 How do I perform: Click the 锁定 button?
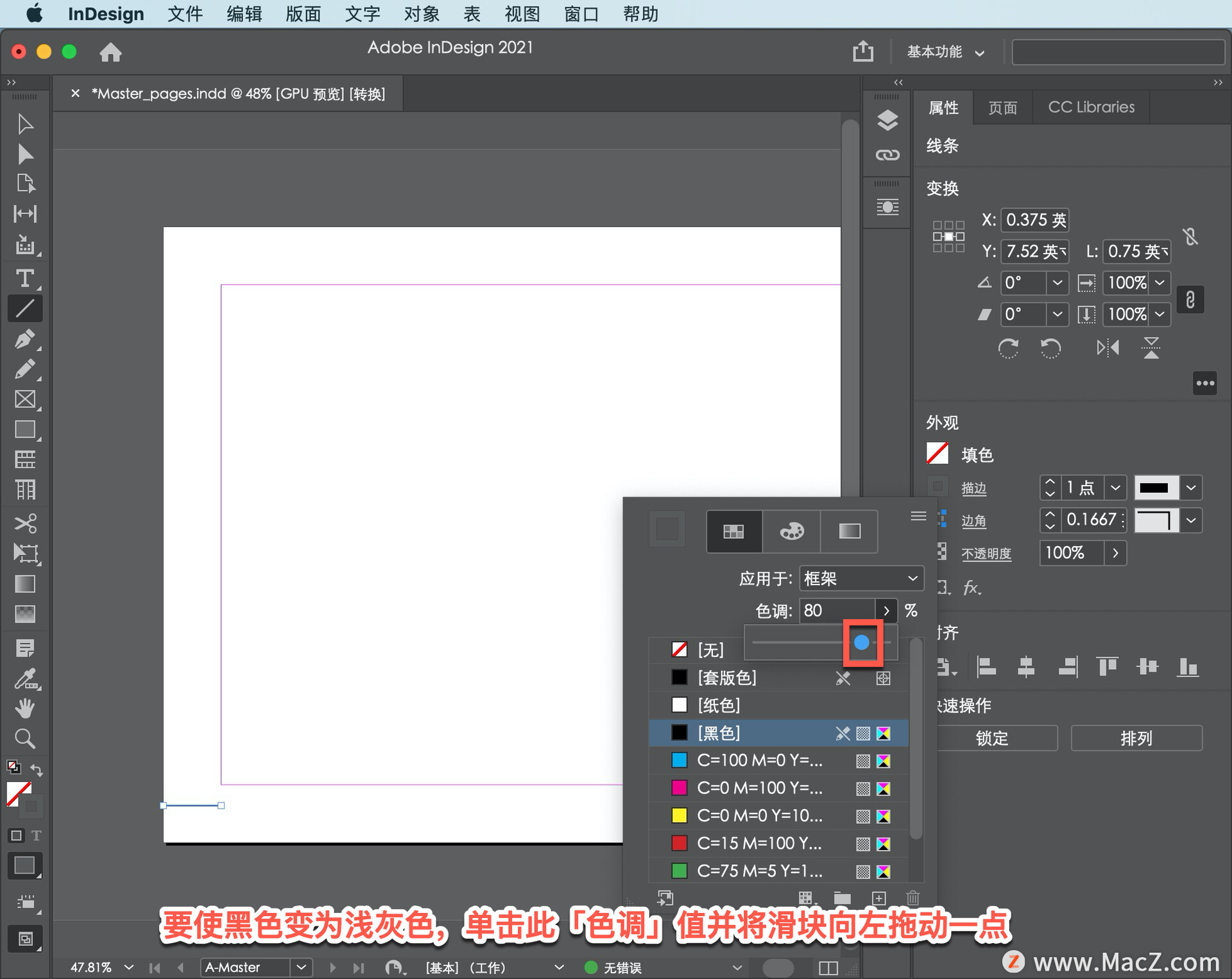click(x=992, y=738)
